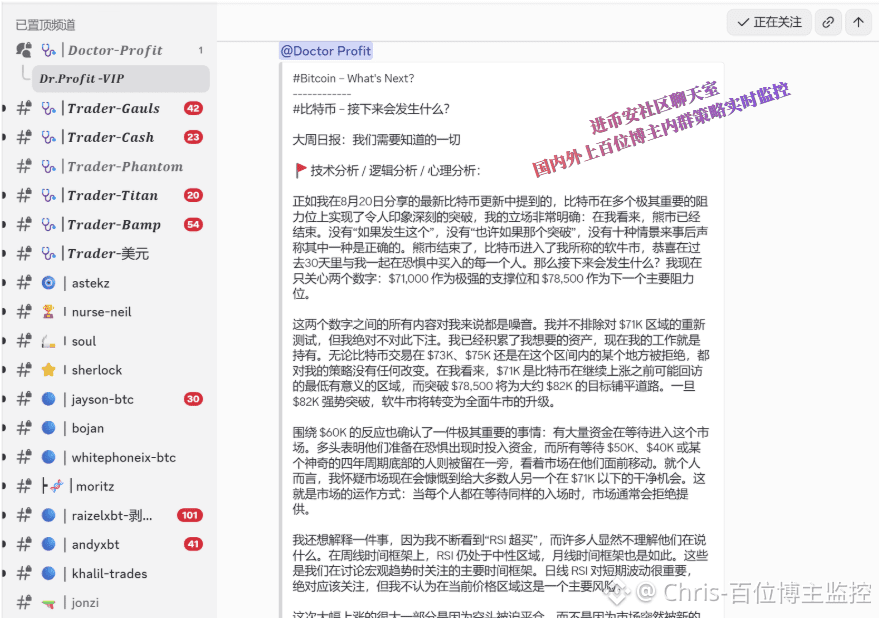Open the @Doctor Profit mention
This screenshot has height=618, width=879.
326,51
